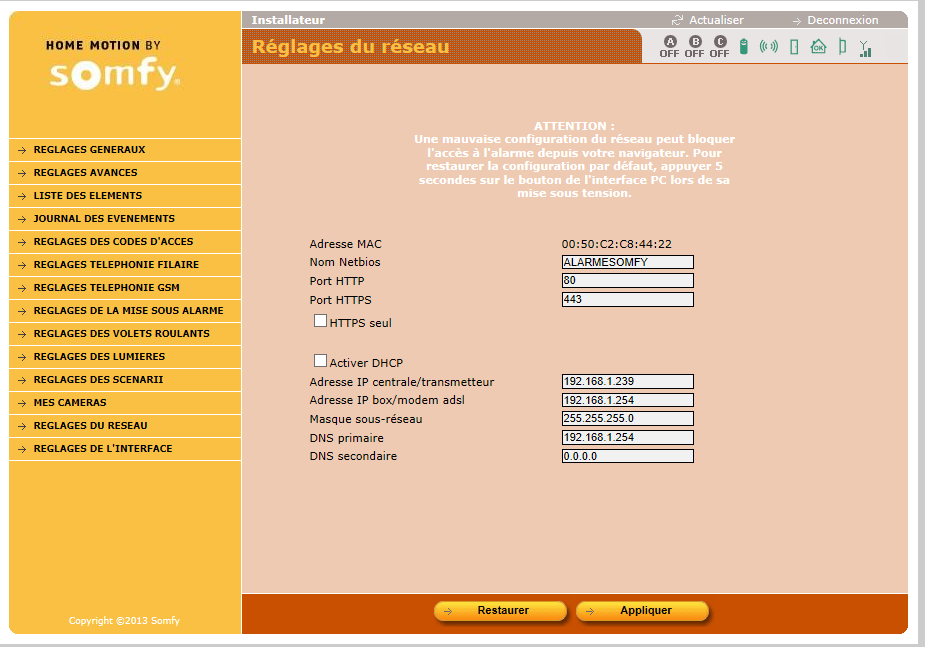Click the Restaurer button

pos(500,611)
